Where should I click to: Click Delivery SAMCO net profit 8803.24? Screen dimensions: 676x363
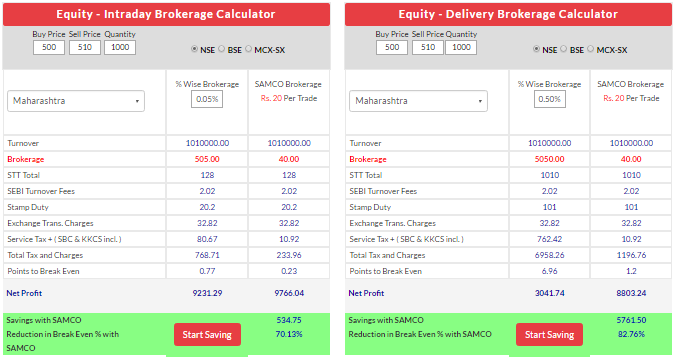point(631,293)
